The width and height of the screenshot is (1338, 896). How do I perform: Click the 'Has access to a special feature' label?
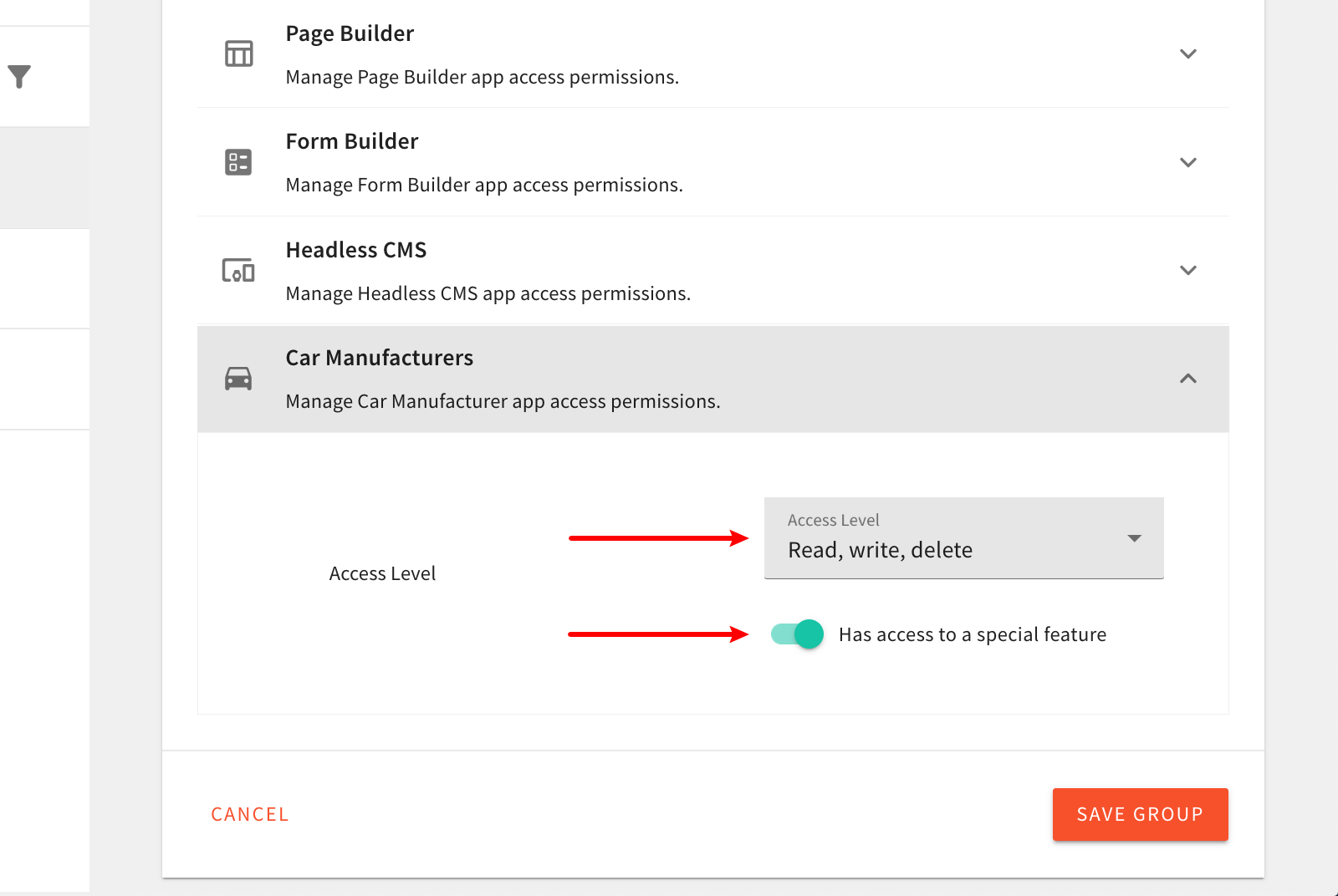tap(972, 635)
